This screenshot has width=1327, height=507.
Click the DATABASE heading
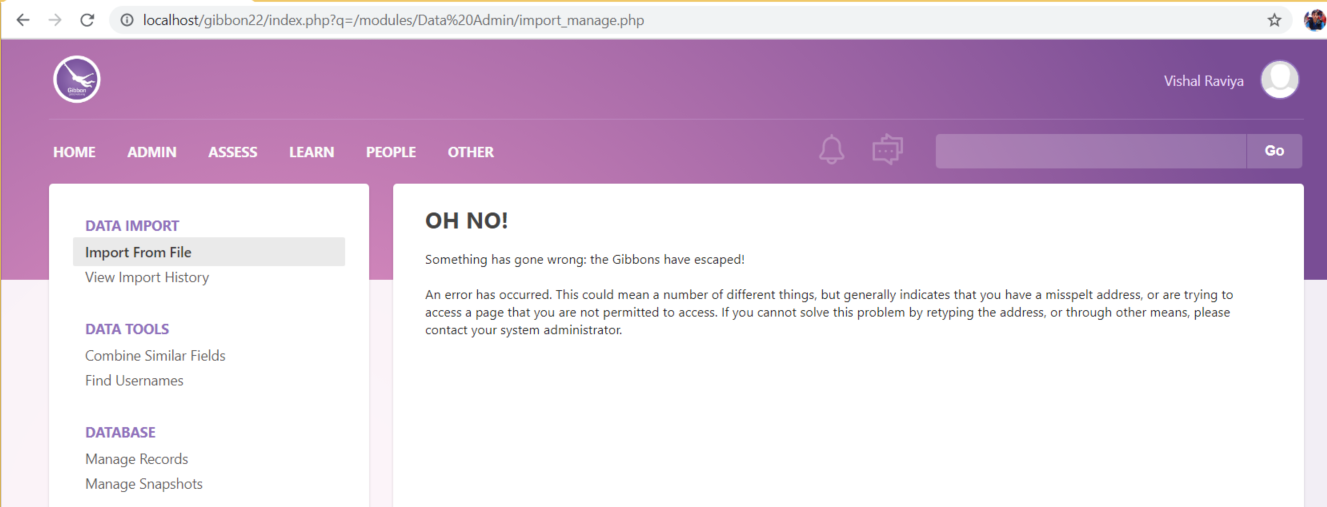coord(120,432)
